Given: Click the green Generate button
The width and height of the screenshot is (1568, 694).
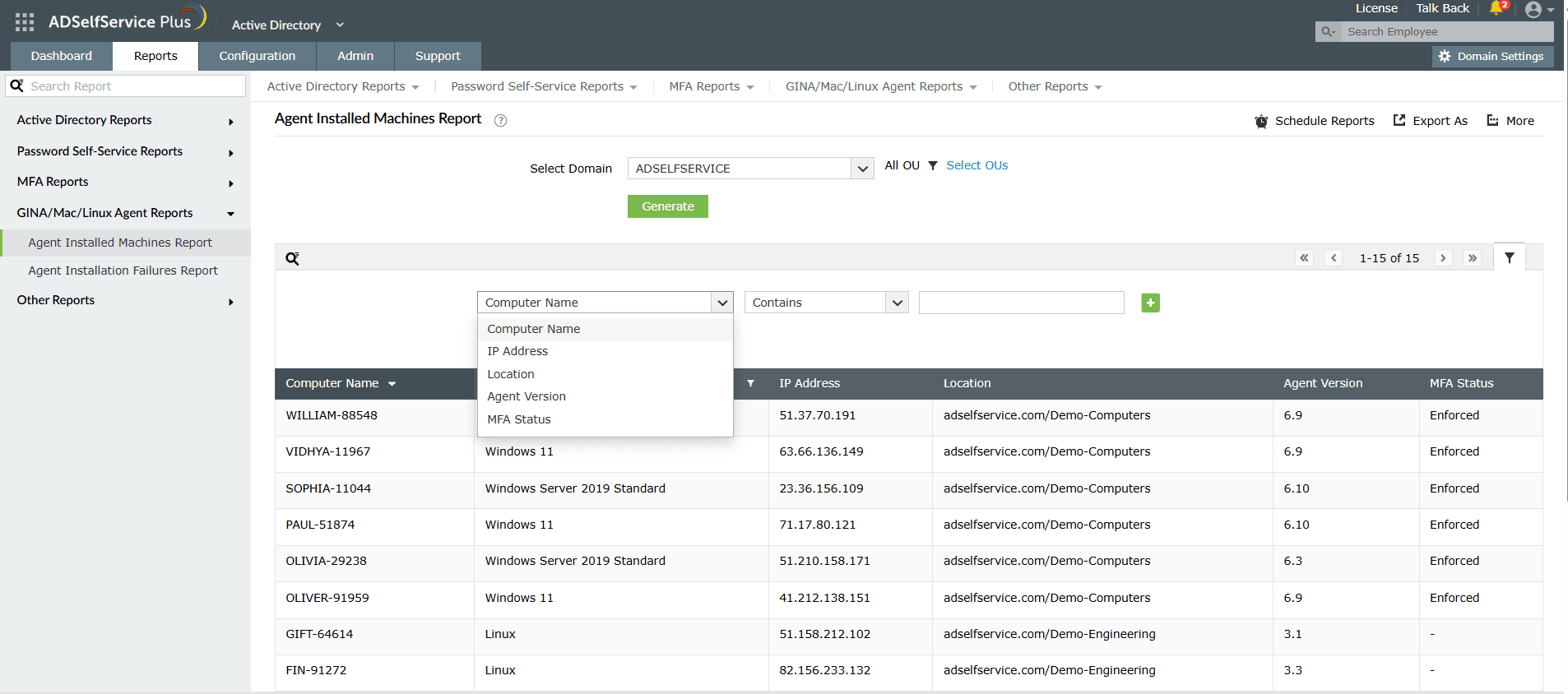Looking at the screenshot, I should [x=668, y=206].
